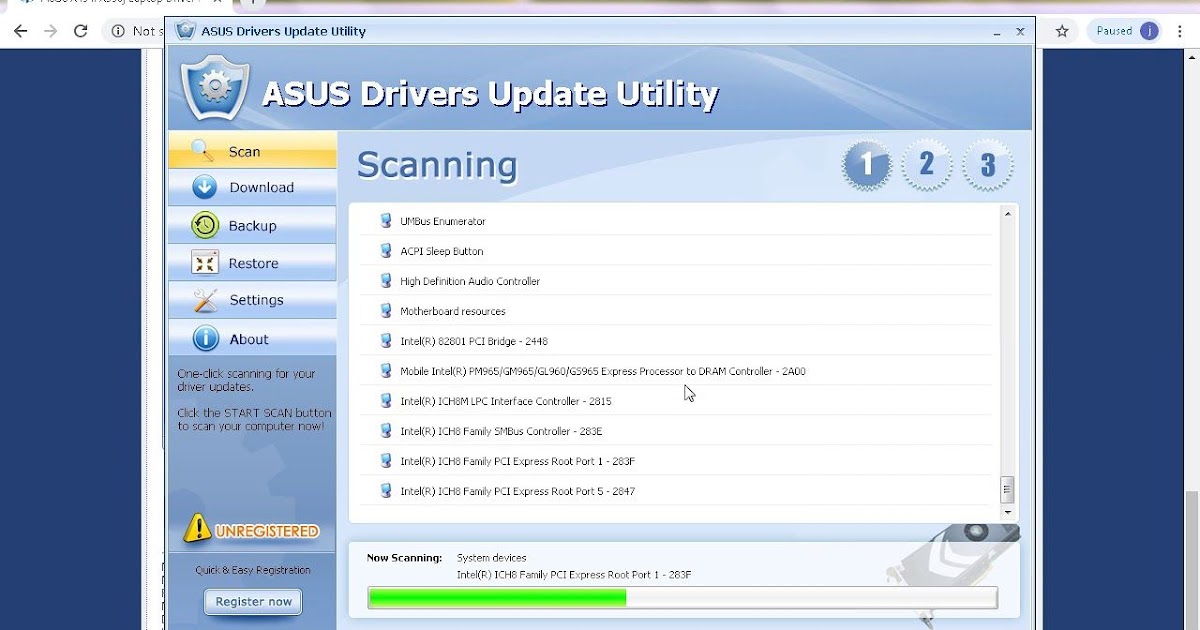Select Intel(R) 82801 PCI Bridge - 2448 text
Screen dimensions: 1200x630
(x=474, y=342)
